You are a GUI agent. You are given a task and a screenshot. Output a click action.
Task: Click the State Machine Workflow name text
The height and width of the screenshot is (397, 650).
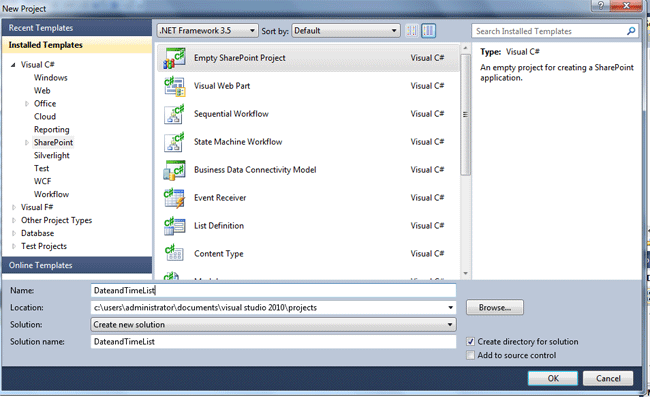pyautogui.click(x=238, y=142)
